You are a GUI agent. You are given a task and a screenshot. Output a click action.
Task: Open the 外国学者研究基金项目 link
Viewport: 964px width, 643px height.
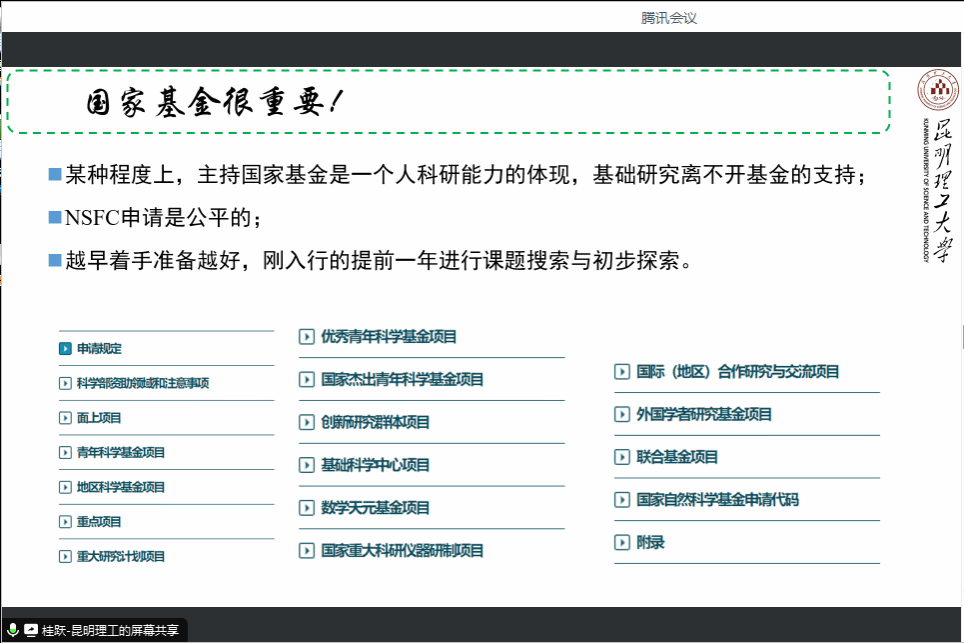[704, 415]
